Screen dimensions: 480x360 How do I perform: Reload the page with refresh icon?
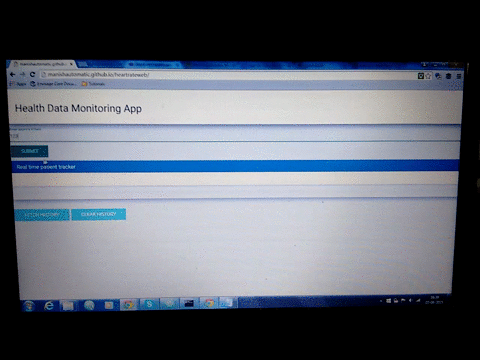pos(32,74)
